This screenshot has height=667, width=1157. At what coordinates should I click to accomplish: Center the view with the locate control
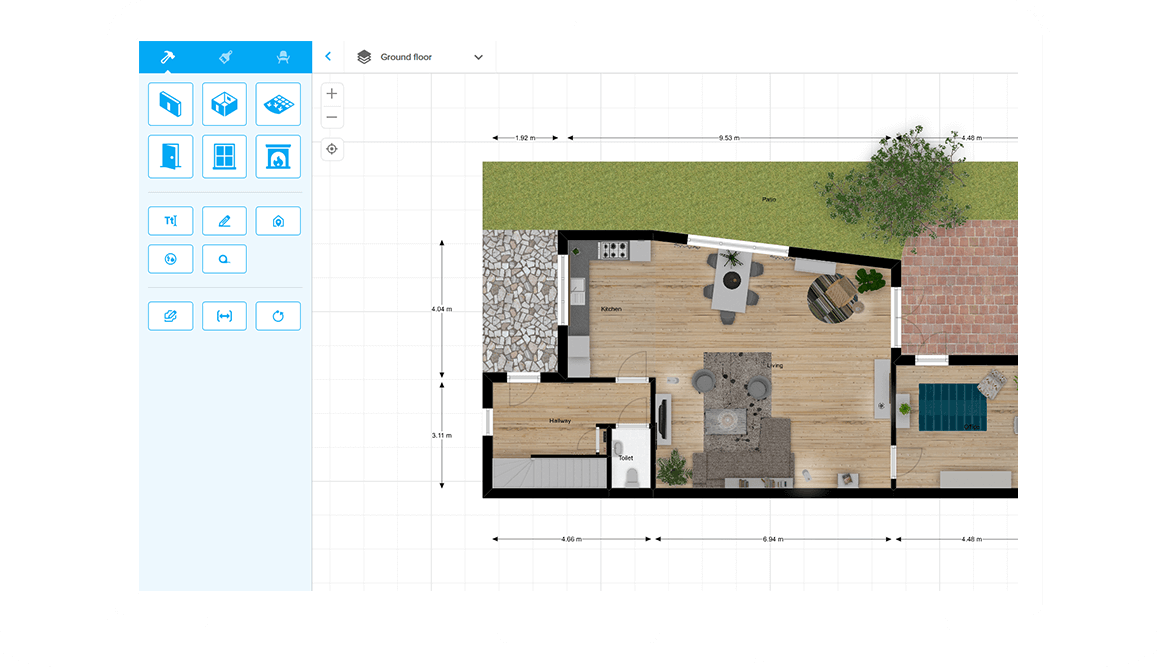[x=331, y=148]
